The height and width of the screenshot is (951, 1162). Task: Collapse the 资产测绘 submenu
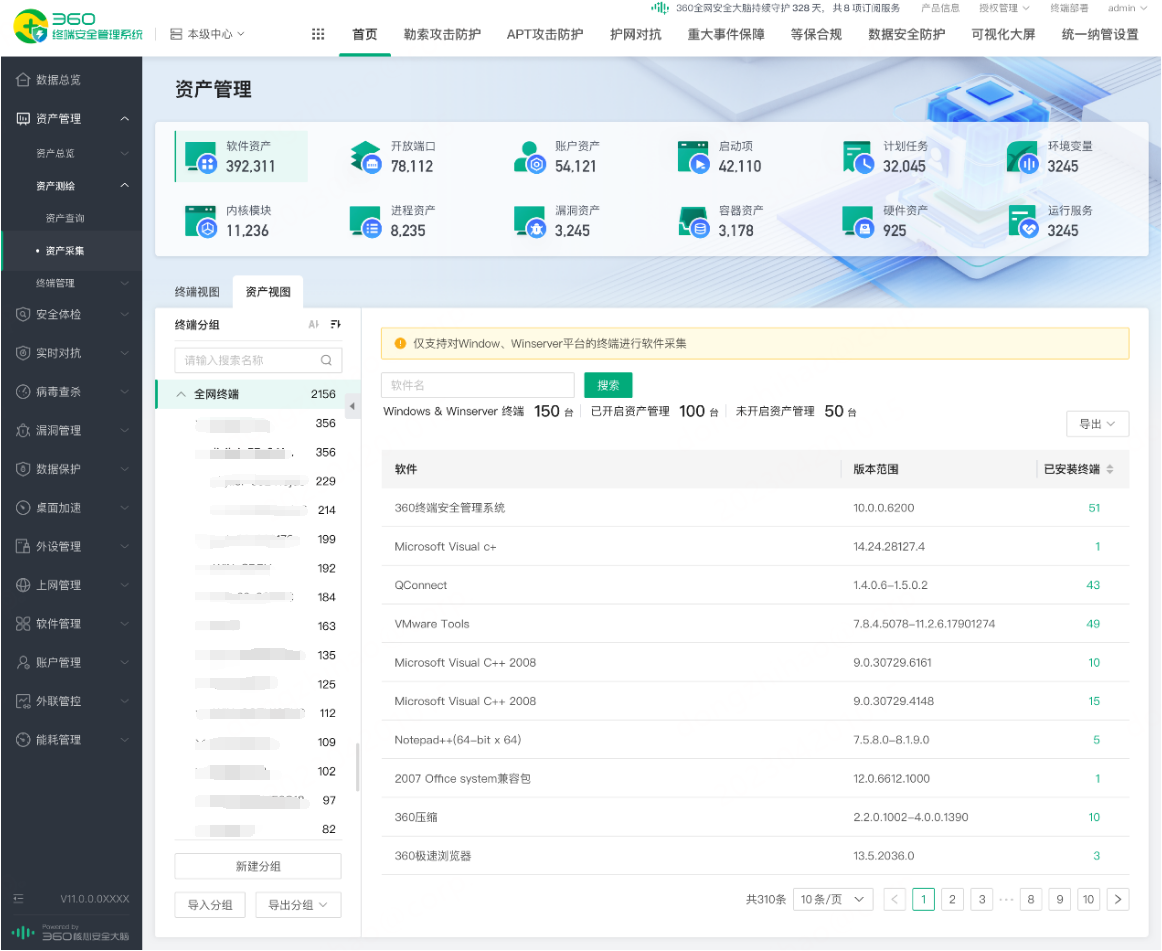point(124,185)
